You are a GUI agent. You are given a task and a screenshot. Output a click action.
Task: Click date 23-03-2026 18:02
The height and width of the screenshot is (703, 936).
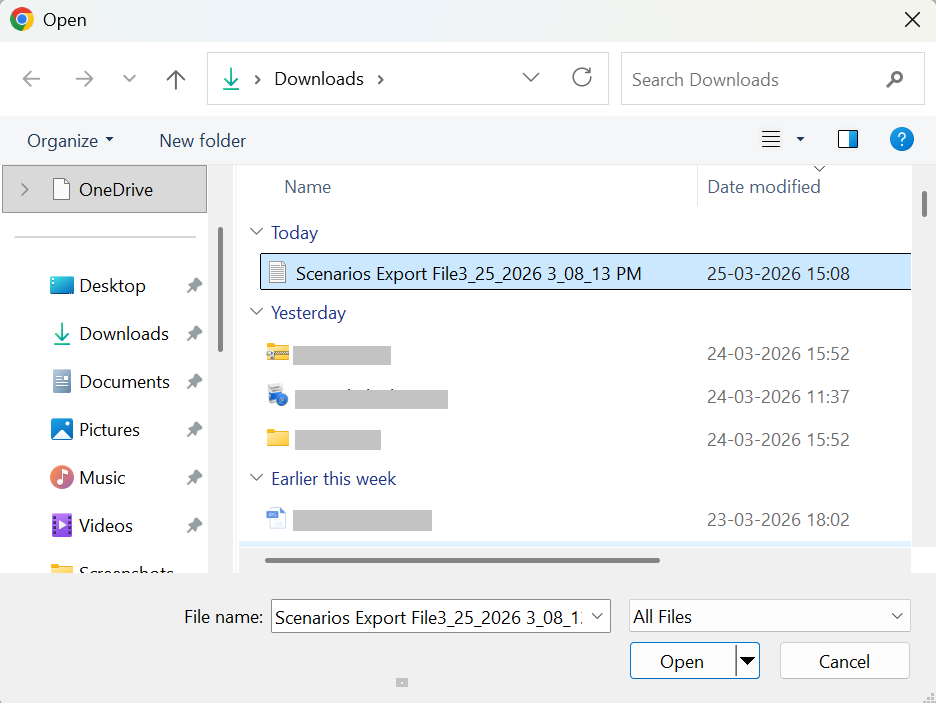pos(778,519)
